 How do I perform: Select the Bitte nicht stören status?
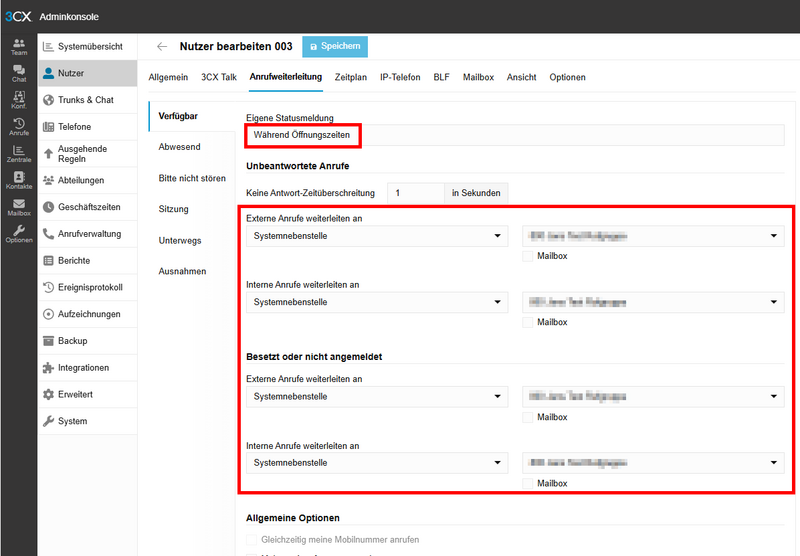coord(192,179)
